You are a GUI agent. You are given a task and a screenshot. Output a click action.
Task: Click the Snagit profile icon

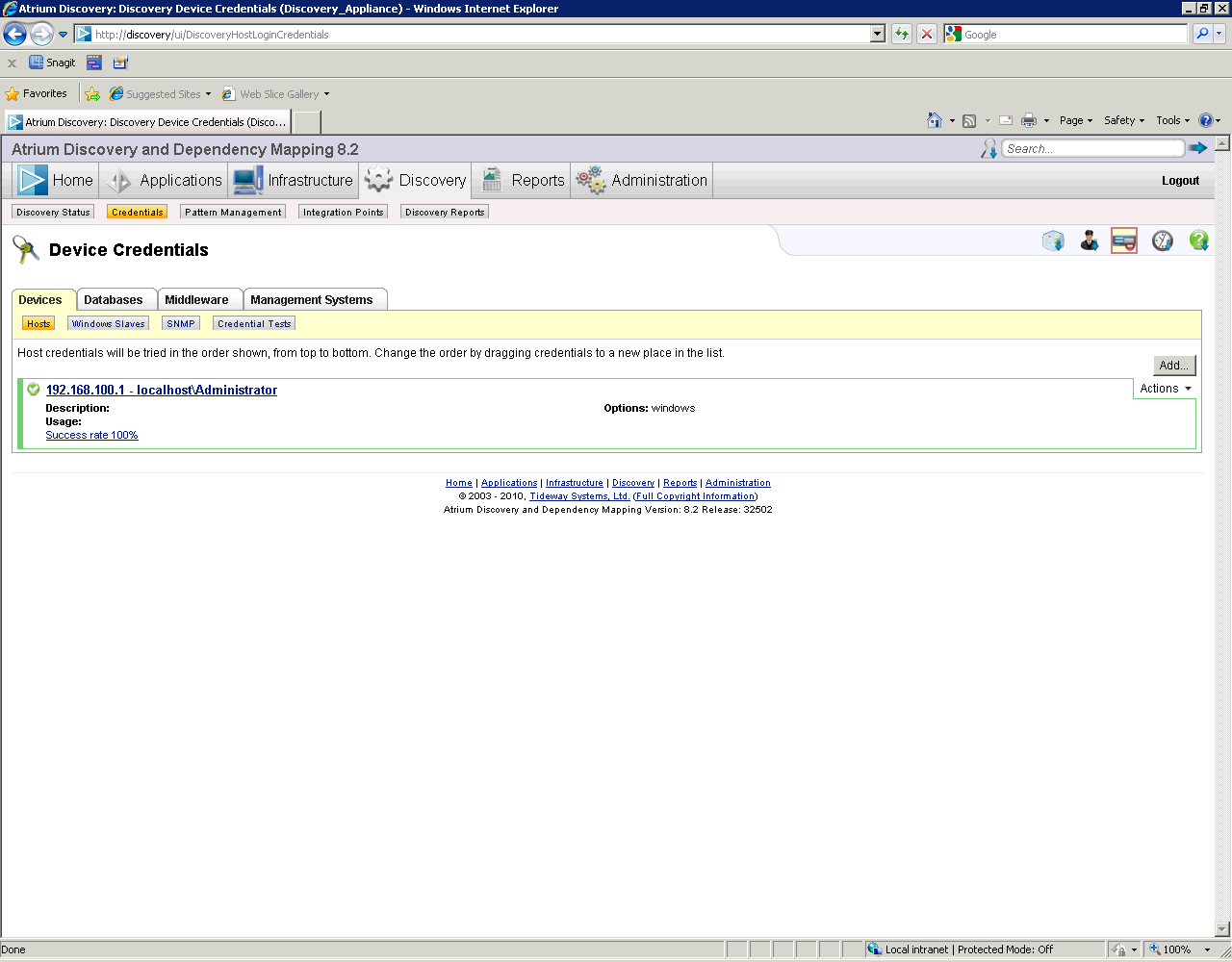(120, 63)
